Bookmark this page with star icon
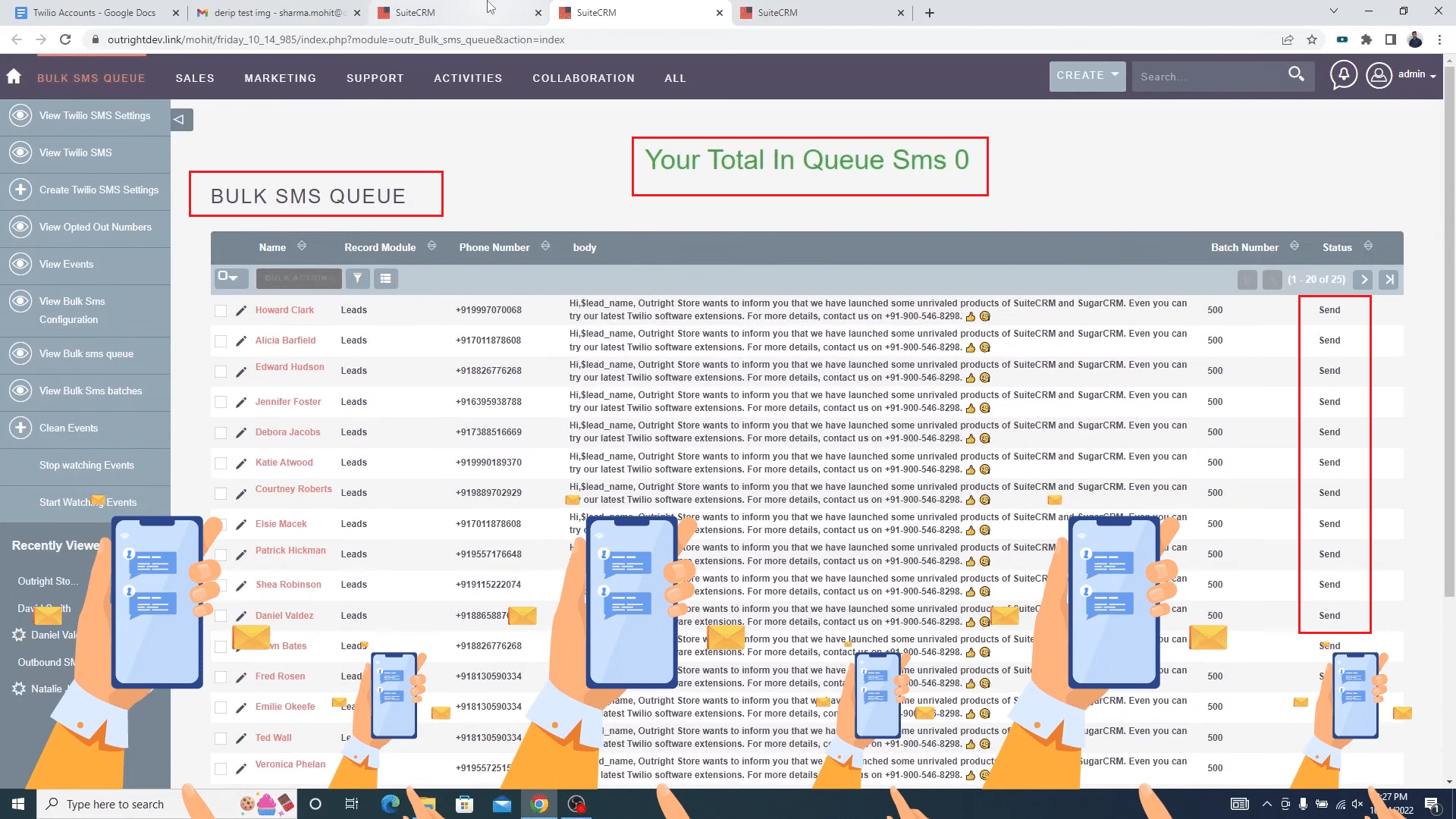This screenshot has width=1456, height=819. [x=1312, y=39]
